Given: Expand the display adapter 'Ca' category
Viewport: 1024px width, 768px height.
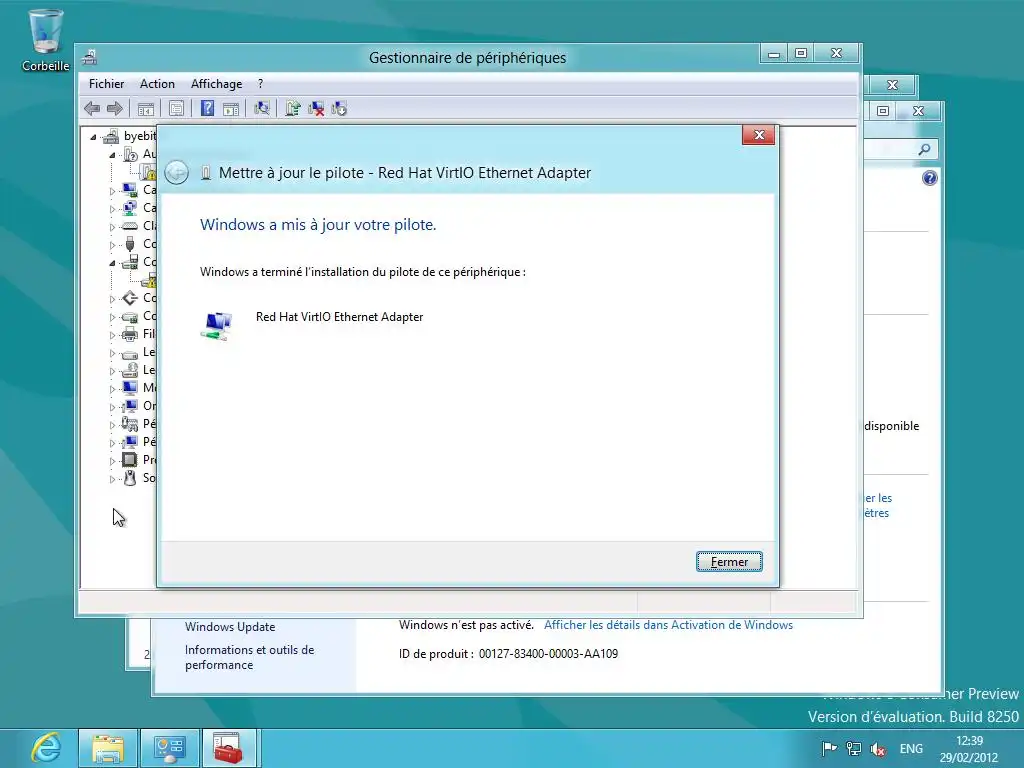Looking at the screenshot, I should coord(112,191).
